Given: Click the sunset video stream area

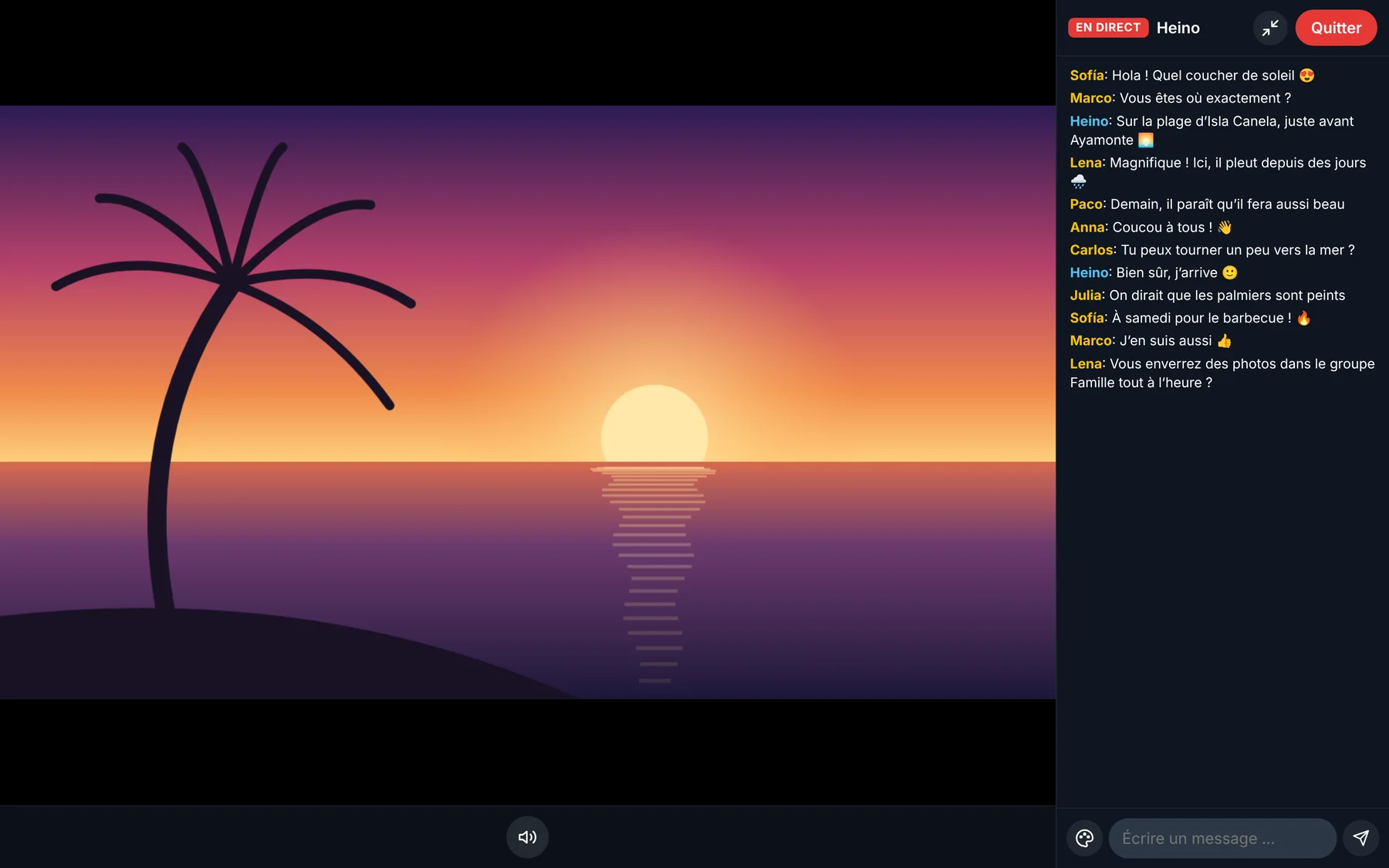Looking at the screenshot, I should click(528, 402).
